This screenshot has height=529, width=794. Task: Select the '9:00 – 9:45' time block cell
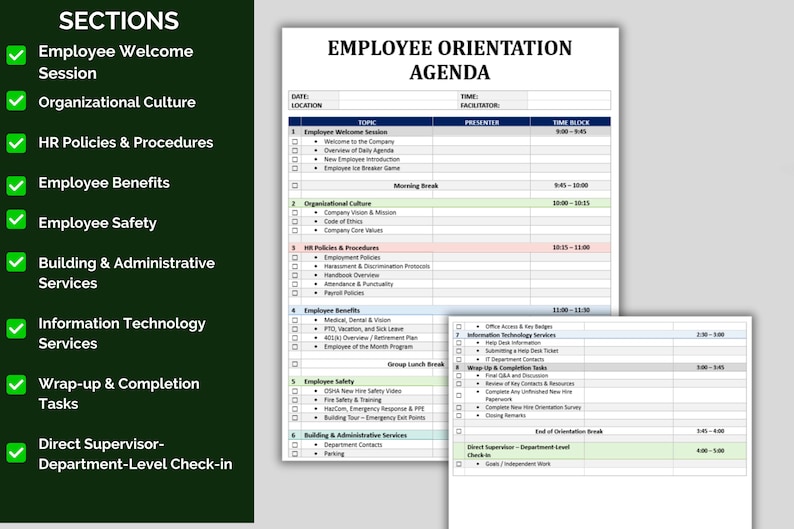coord(571,132)
